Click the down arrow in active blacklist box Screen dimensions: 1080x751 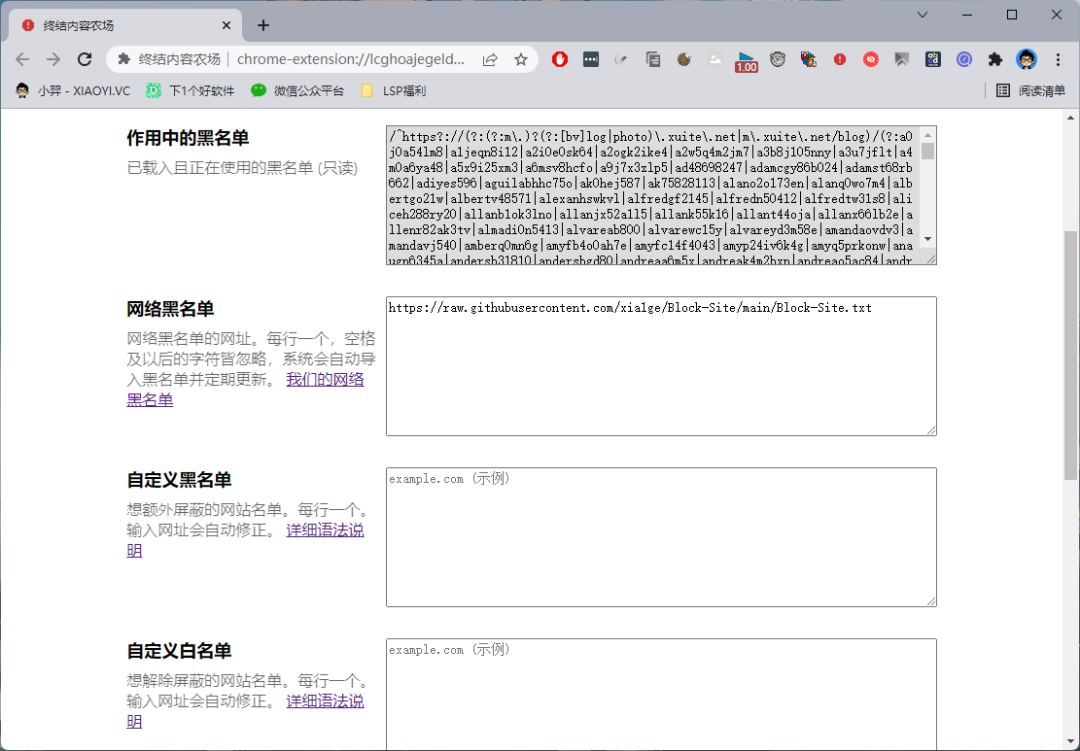point(927,239)
